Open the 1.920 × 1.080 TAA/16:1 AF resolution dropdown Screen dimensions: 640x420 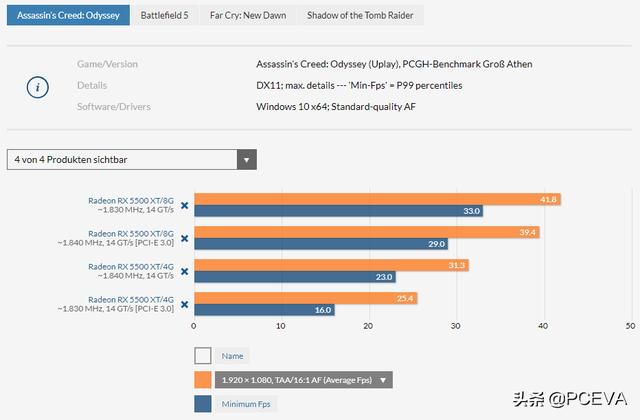(304, 380)
